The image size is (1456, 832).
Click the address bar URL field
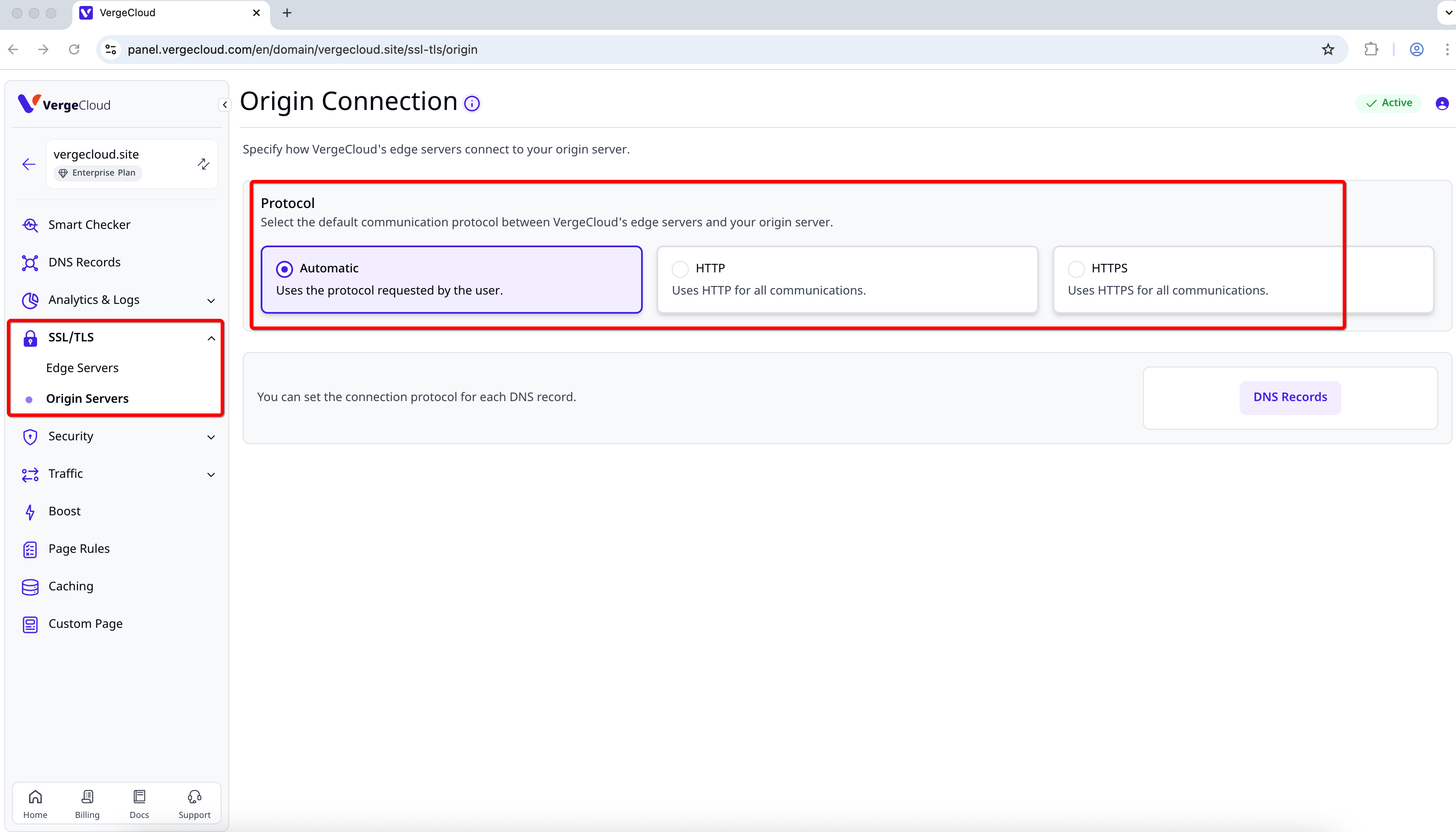(722, 50)
